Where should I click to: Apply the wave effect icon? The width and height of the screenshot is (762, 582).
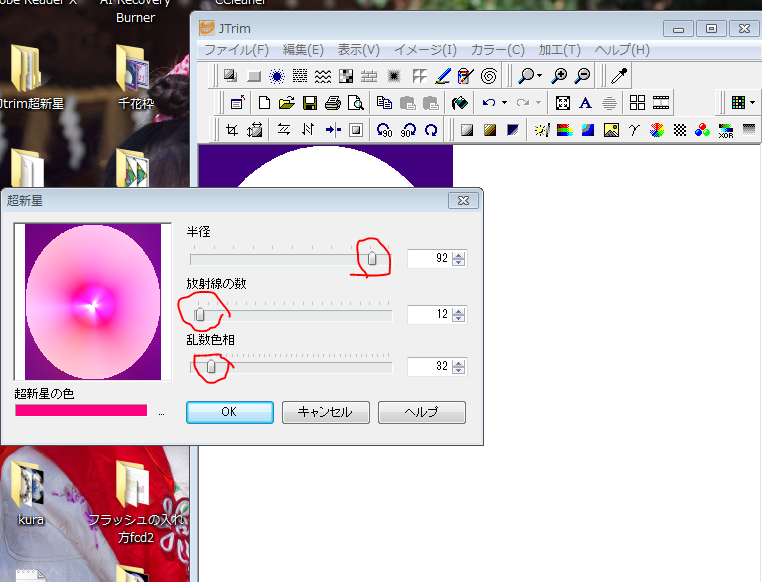point(323,76)
